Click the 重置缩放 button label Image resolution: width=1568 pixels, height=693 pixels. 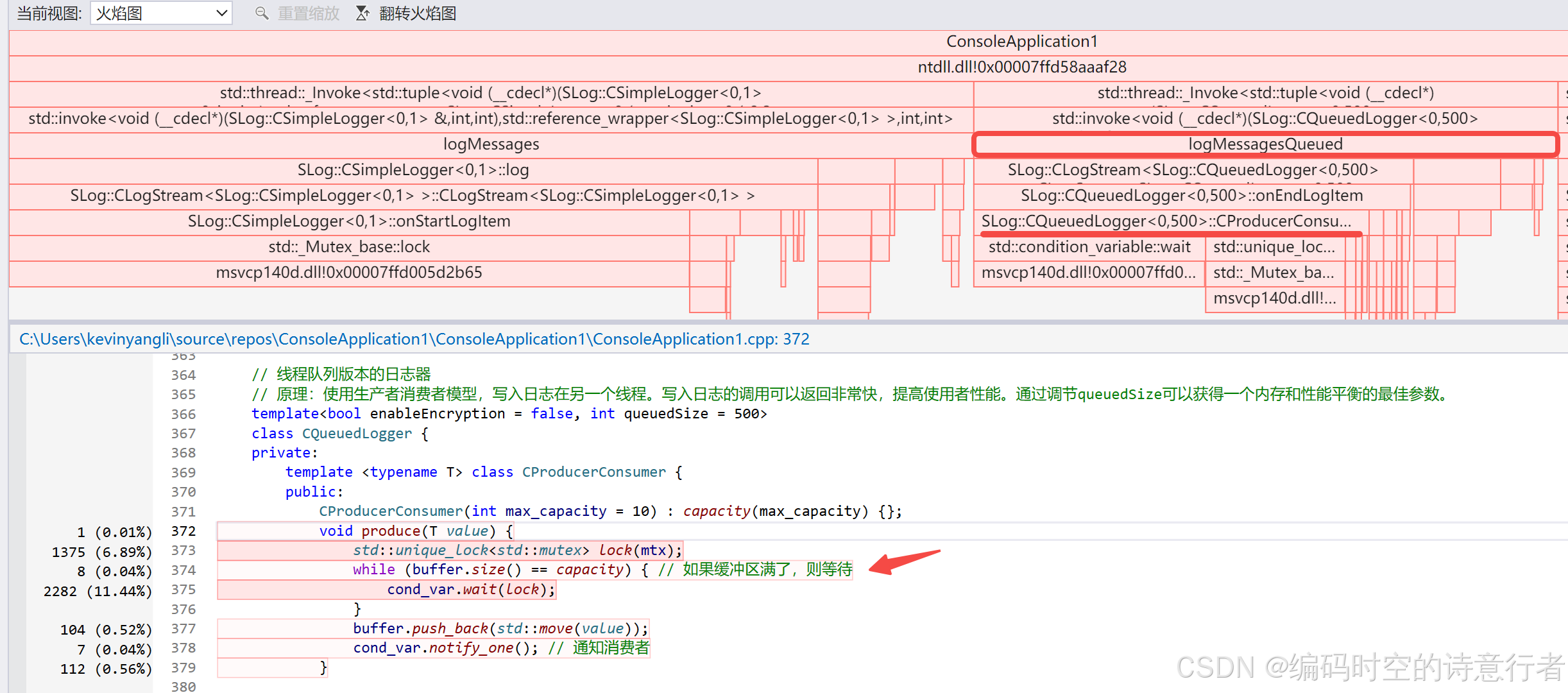pyautogui.click(x=308, y=13)
